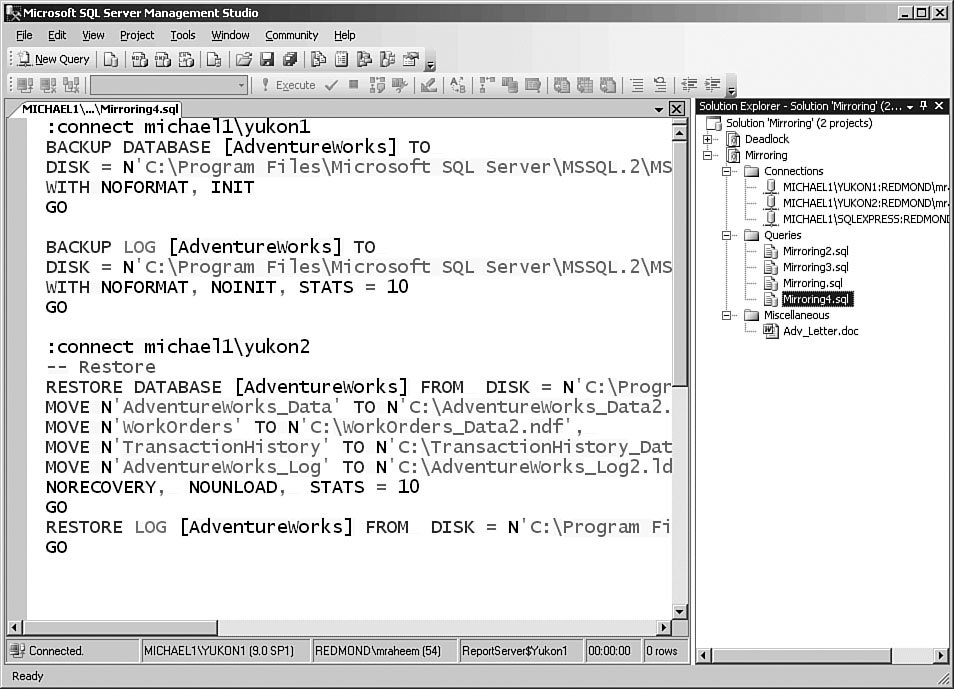Analyze query in Database Engine Tuning Advisor

[400, 85]
